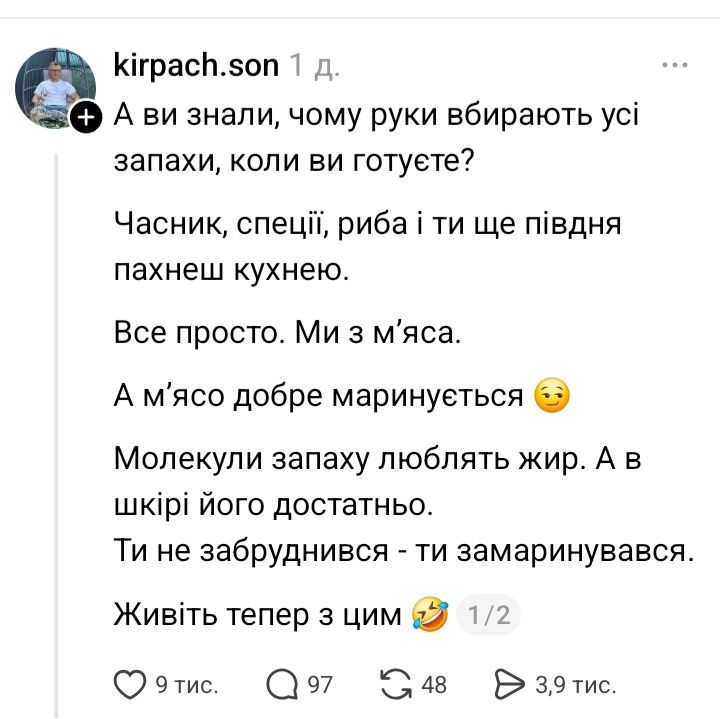Viewport: 720px width, 719px height.
Task: Open the kirpach.son username link
Action: 197,65
